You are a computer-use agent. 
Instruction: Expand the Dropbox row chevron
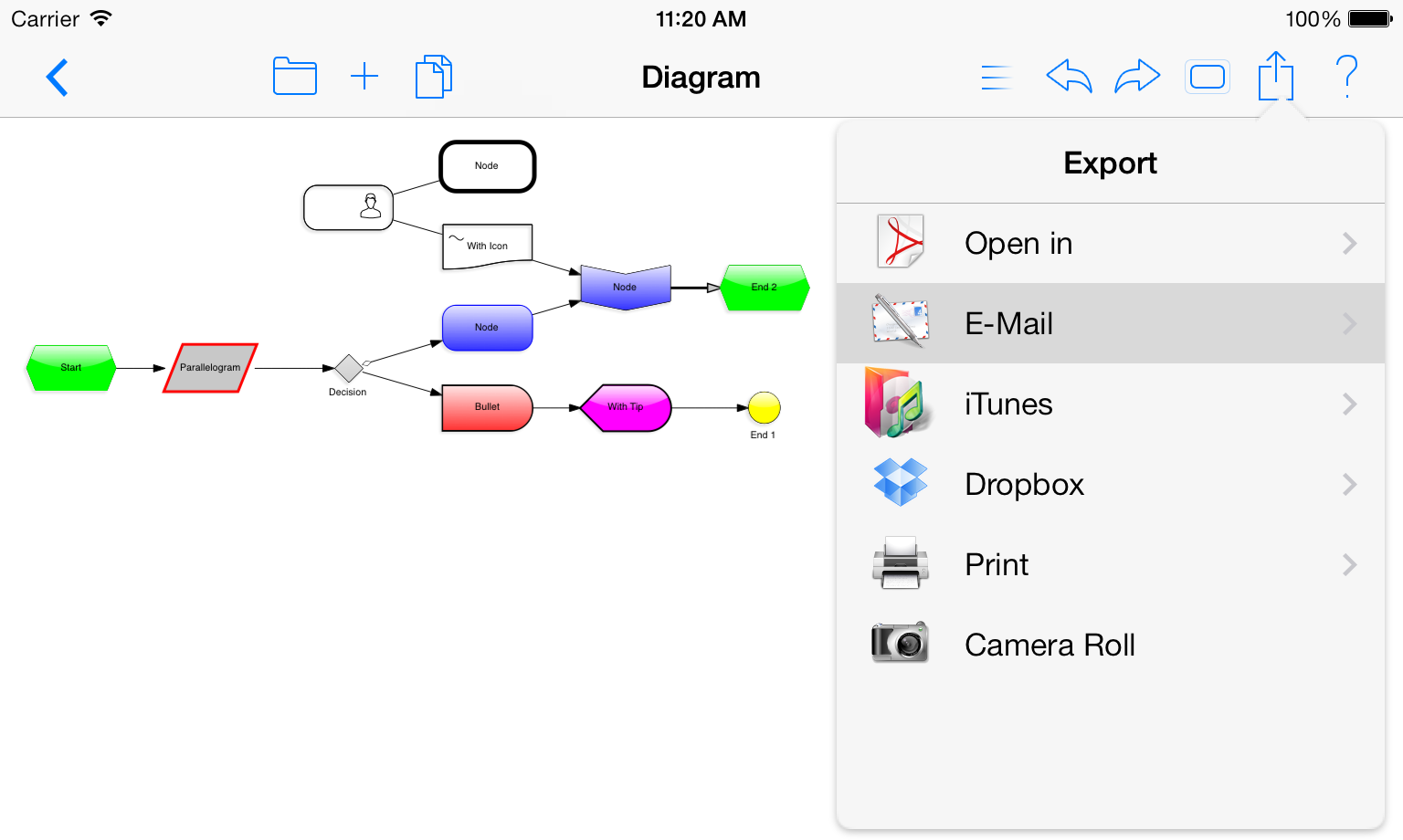1350,485
